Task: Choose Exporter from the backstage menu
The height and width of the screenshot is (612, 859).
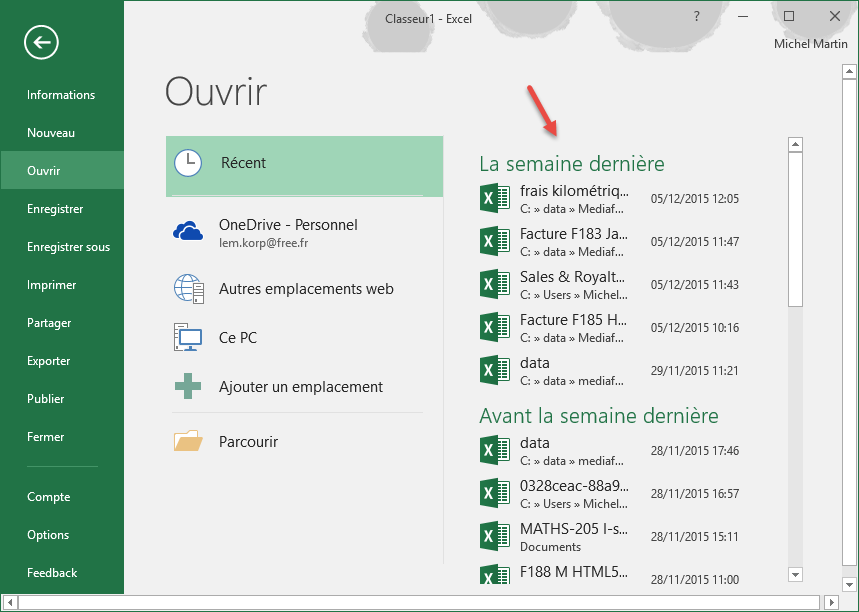Action: tap(49, 361)
